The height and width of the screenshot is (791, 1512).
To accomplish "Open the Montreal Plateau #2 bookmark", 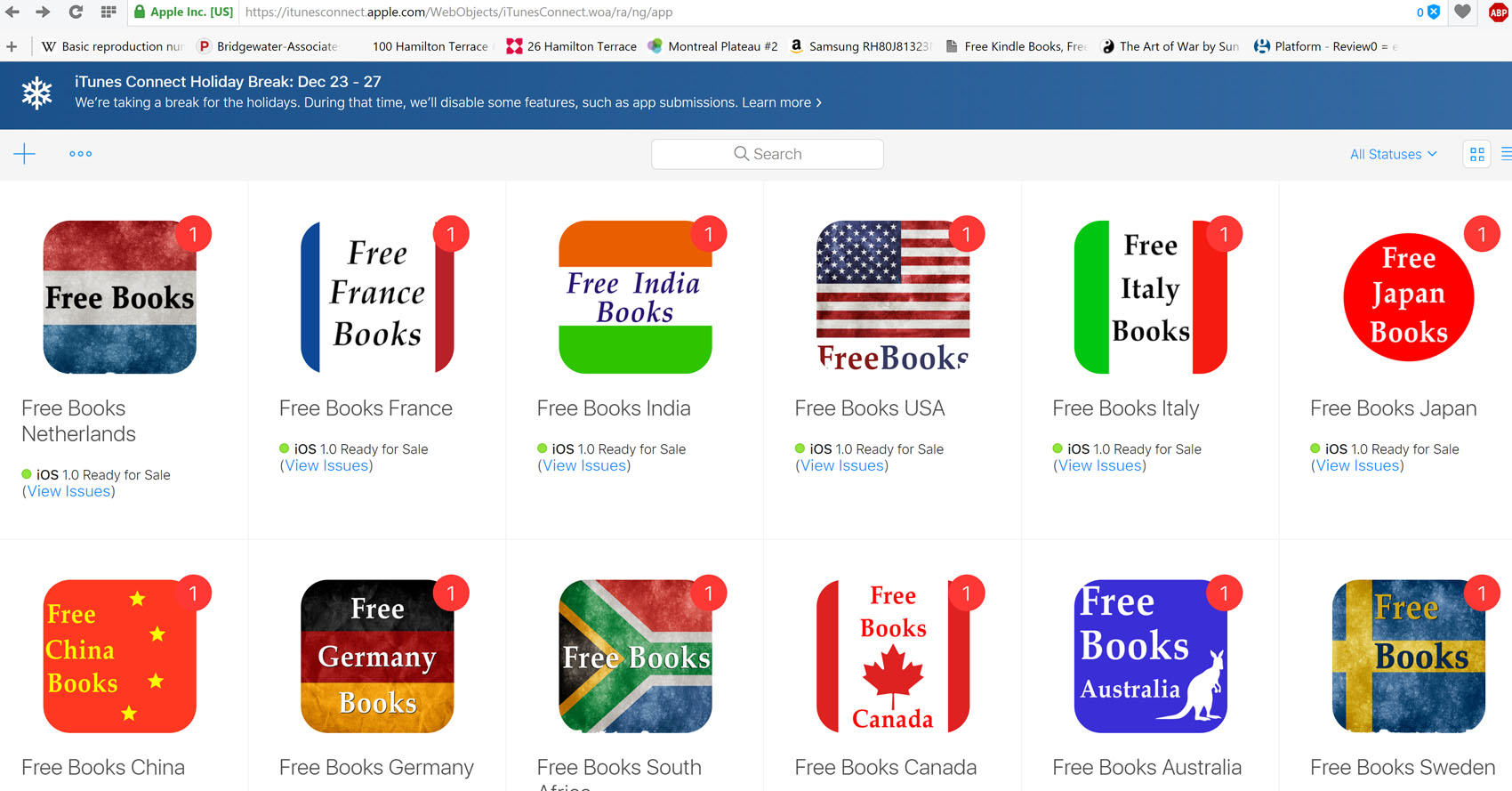I will [x=712, y=46].
